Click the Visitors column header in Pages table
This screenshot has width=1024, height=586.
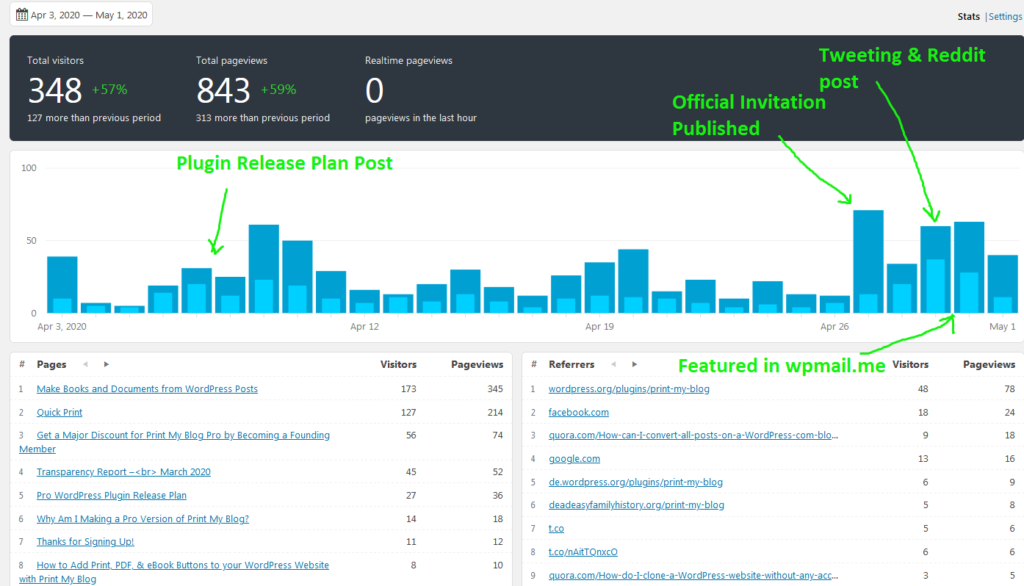(398, 365)
